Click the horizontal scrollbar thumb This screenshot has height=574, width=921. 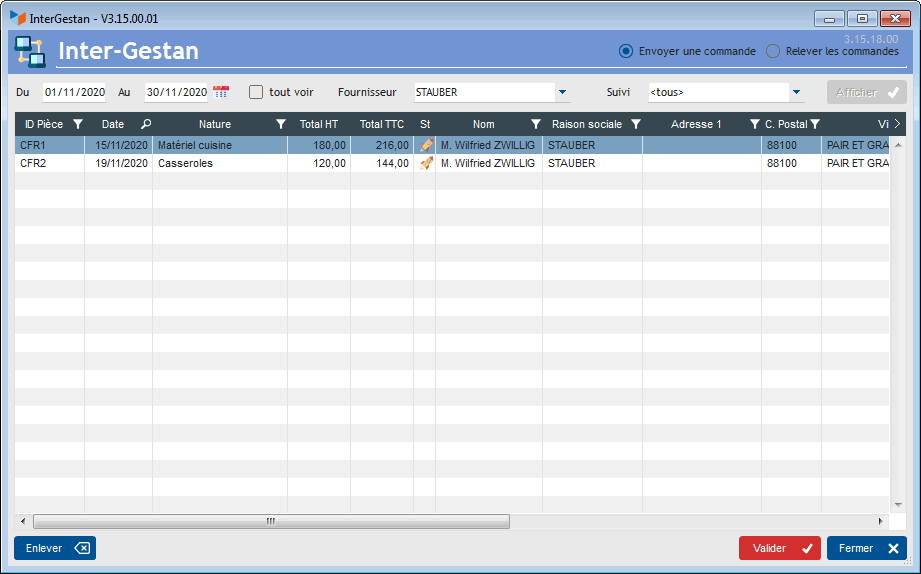point(271,521)
